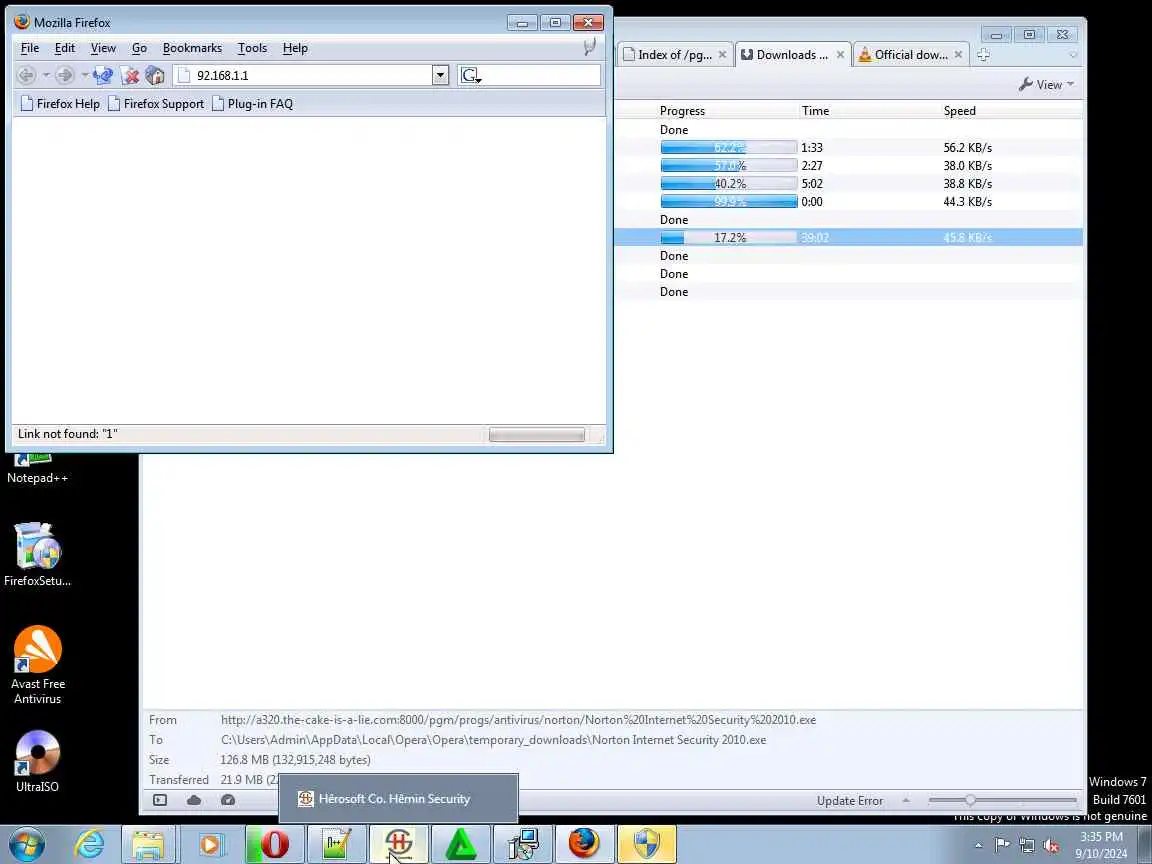Click the Back arrow in Firefox toolbar
The width and height of the screenshot is (1152, 864).
pyautogui.click(x=26, y=75)
